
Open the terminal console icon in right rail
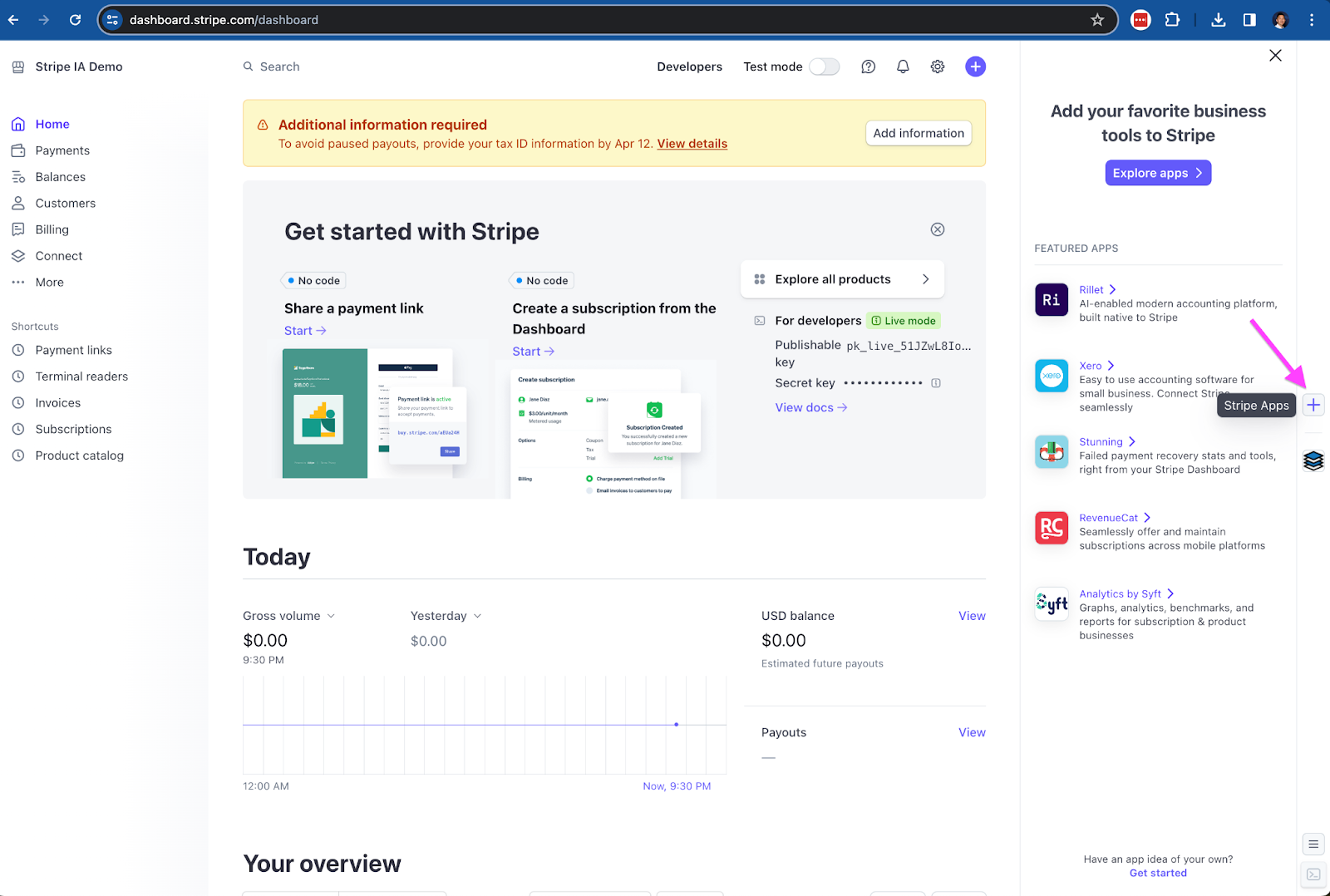(x=1313, y=874)
